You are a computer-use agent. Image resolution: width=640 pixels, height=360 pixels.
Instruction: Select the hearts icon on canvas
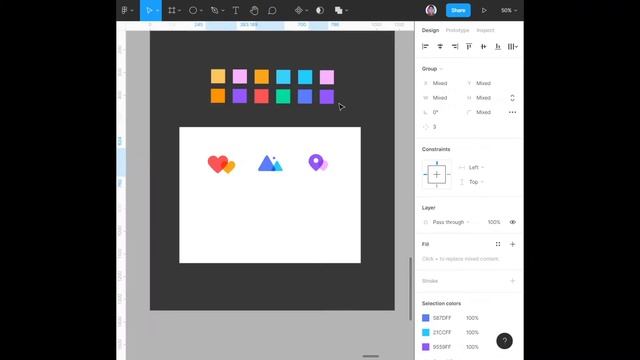point(221,164)
